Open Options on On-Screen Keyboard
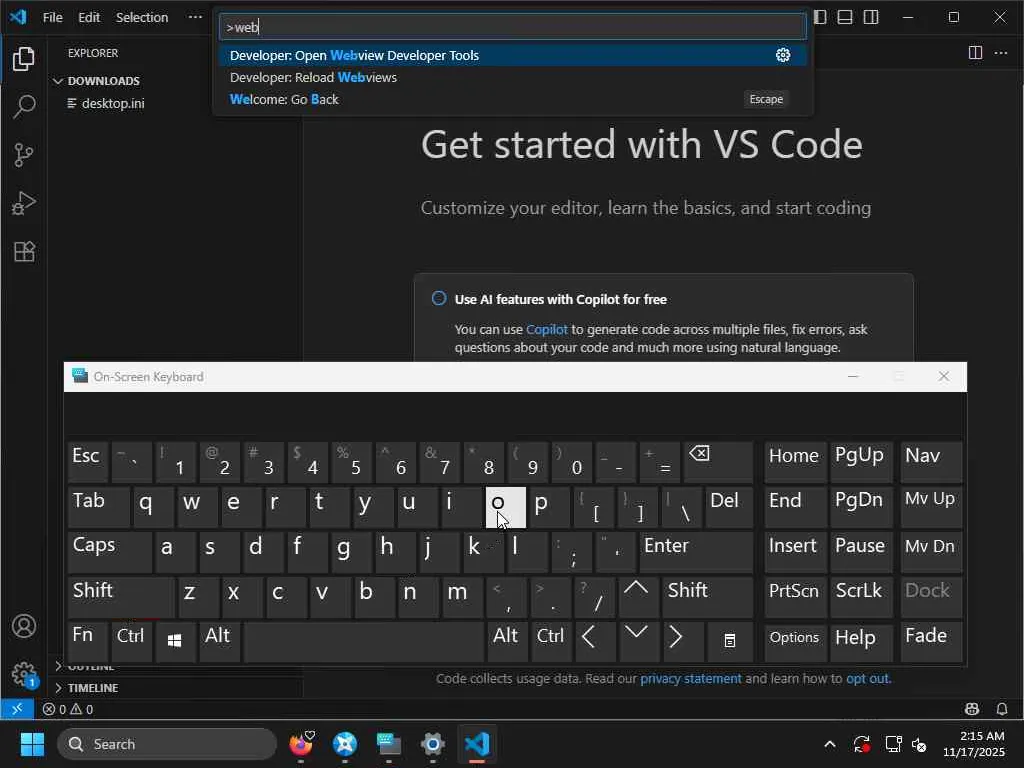 pos(795,641)
